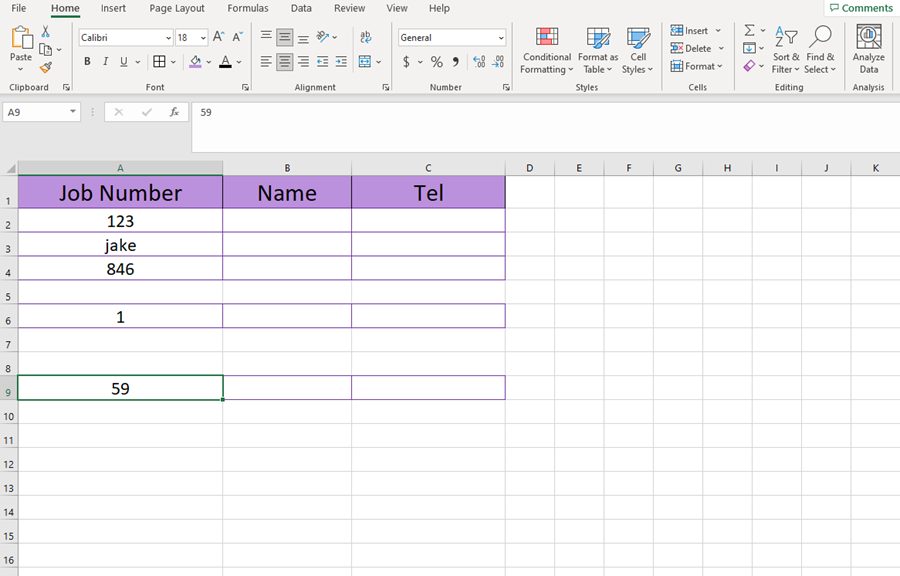The image size is (900, 576).
Task: Click Format cells button
Action: (696, 66)
